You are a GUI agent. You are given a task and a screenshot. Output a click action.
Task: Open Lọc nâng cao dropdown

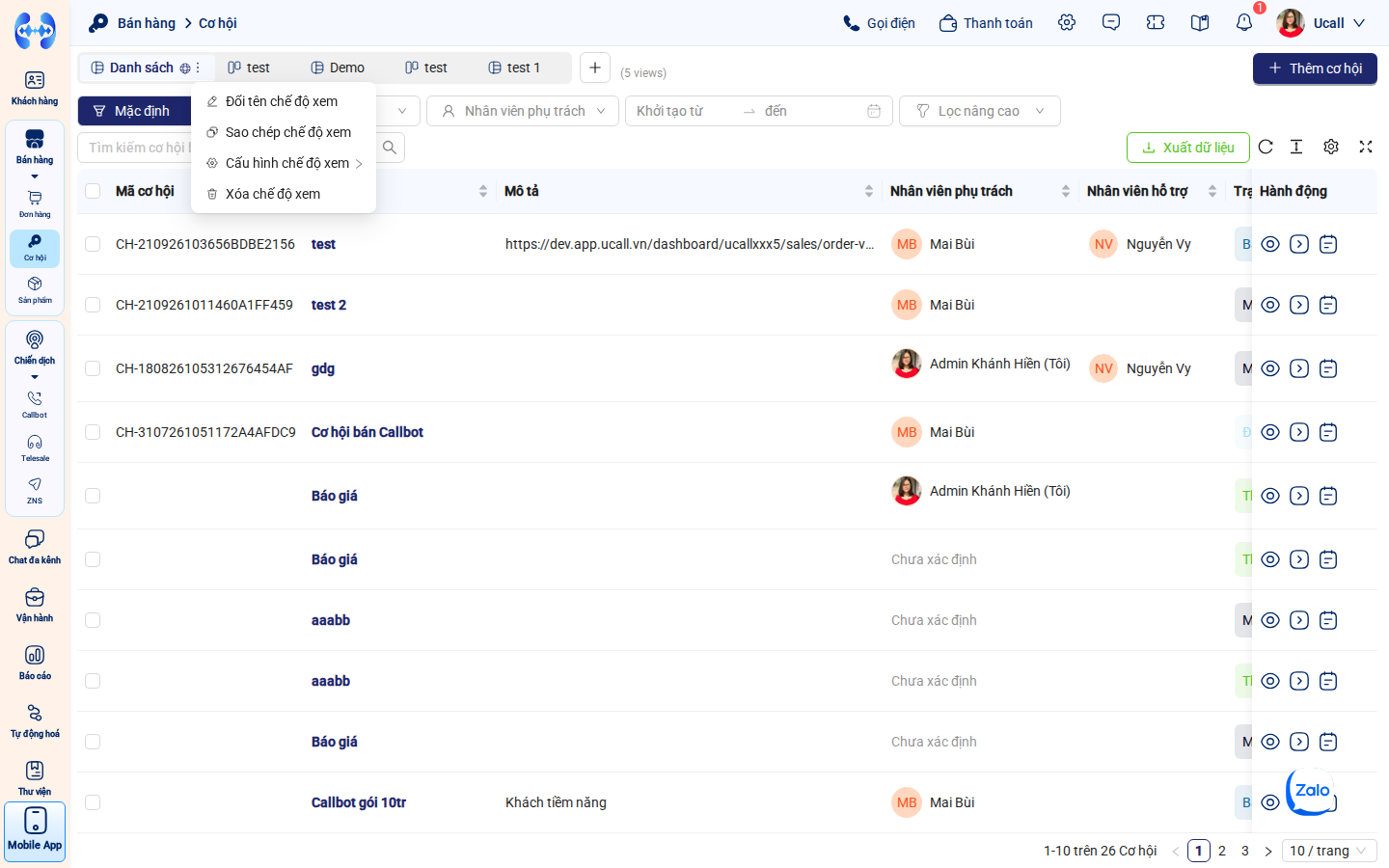click(x=980, y=111)
